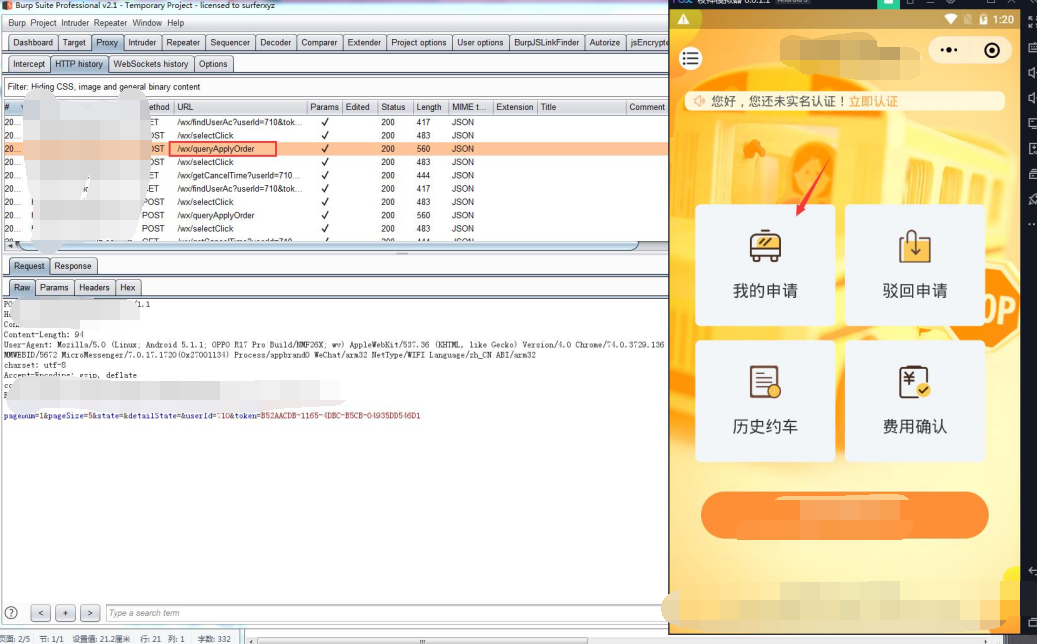
Task: Open 费用确认 yen receipt icon tile
Action: point(915,401)
